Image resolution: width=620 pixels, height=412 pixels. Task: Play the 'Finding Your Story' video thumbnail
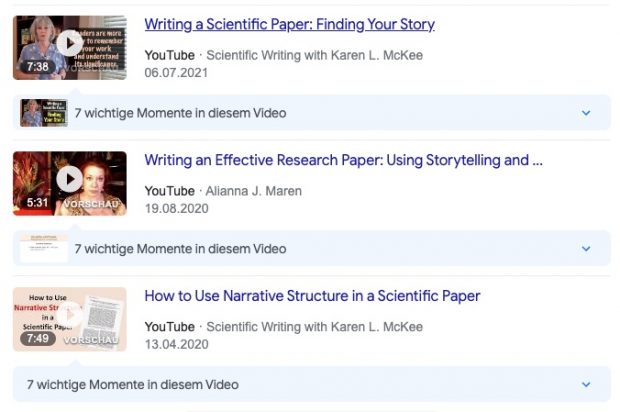tap(69, 43)
